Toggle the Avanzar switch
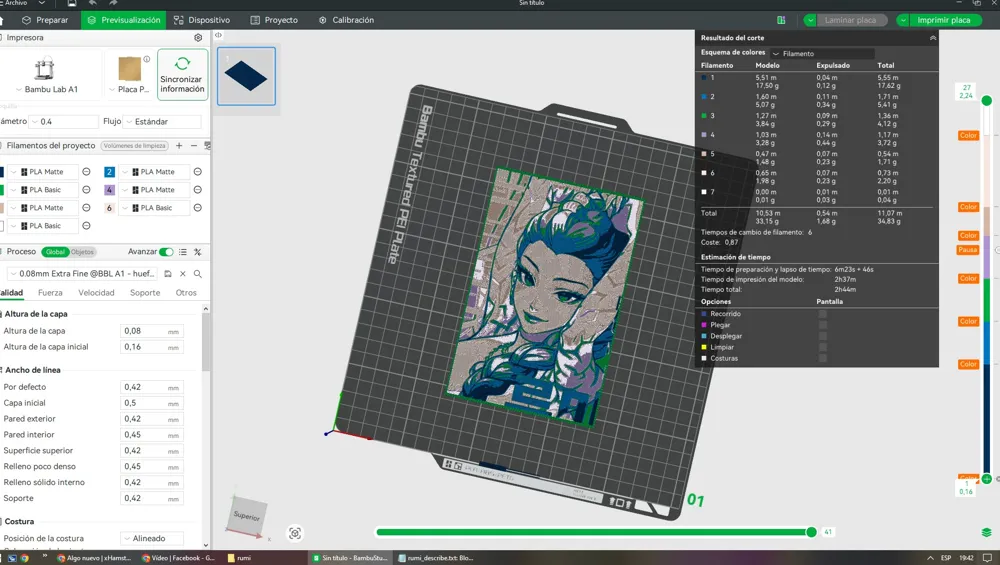1000x565 pixels. coord(166,252)
